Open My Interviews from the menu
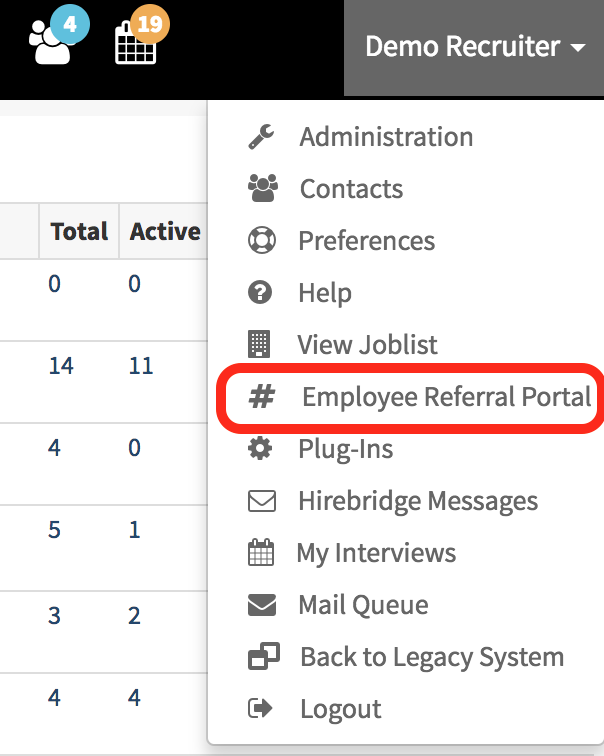Image resolution: width=604 pixels, height=756 pixels. pos(376,553)
